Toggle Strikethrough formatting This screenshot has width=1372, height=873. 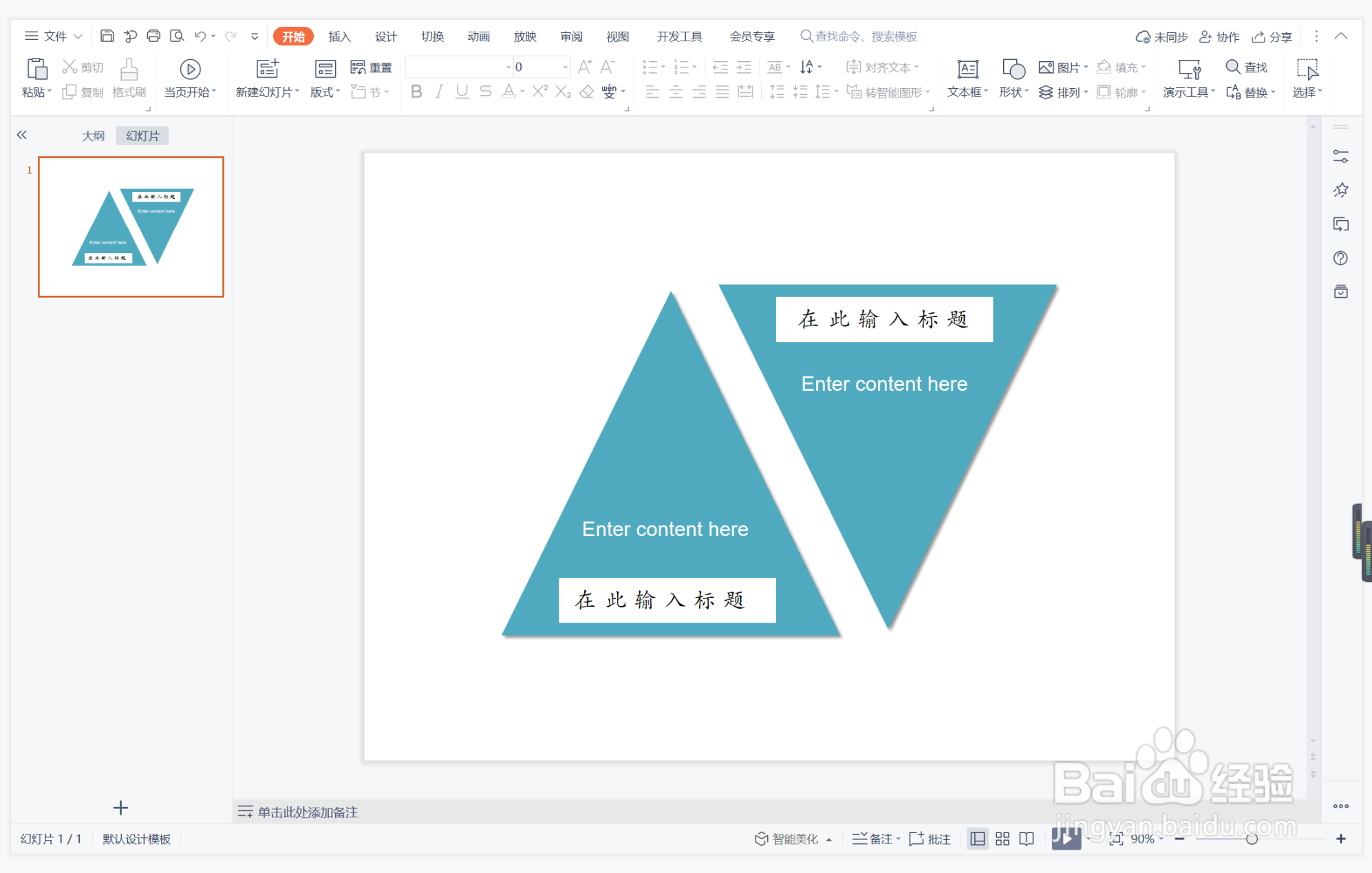(486, 91)
